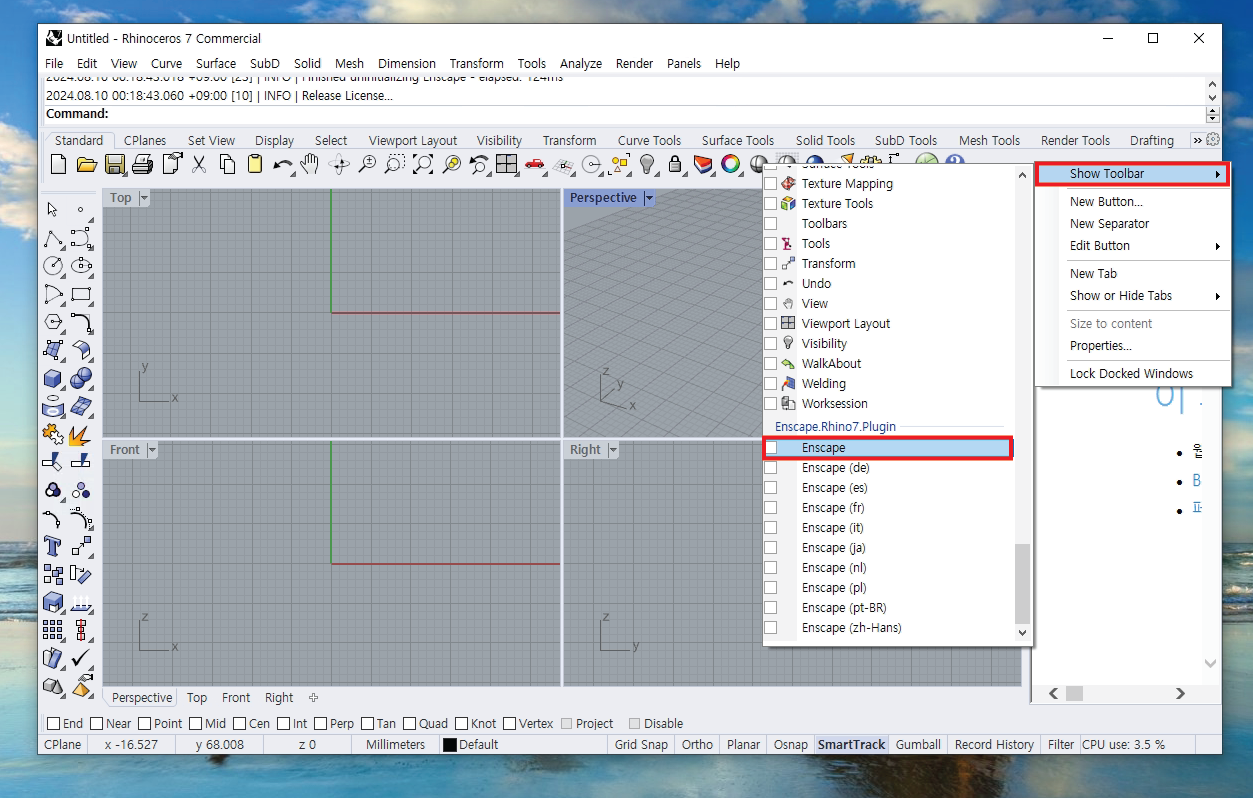Select the arrow pointer tool
Image resolution: width=1253 pixels, height=798 pixels.
pos(53,210)
